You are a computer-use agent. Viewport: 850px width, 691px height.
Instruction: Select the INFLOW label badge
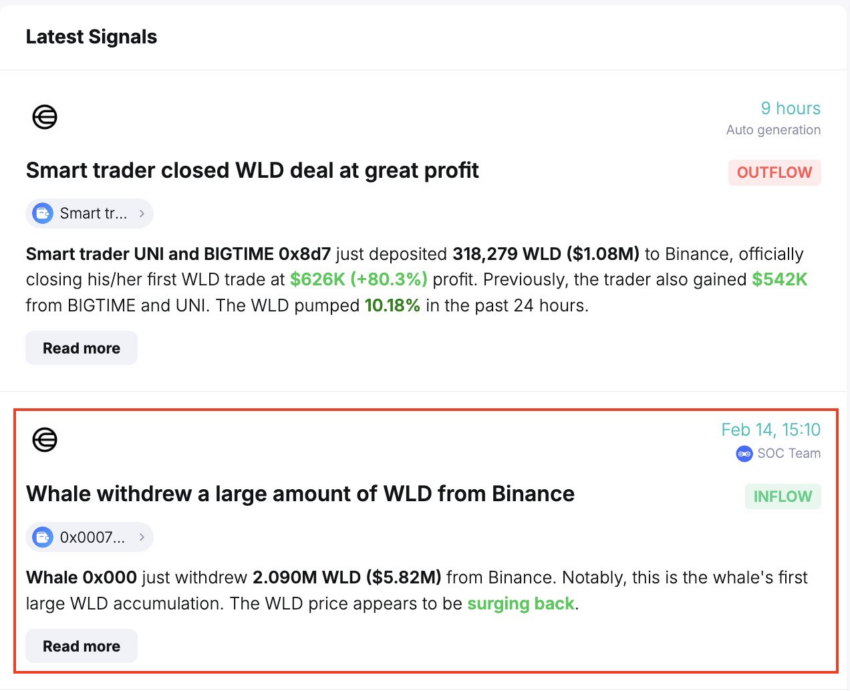click(x=783, y=496)
